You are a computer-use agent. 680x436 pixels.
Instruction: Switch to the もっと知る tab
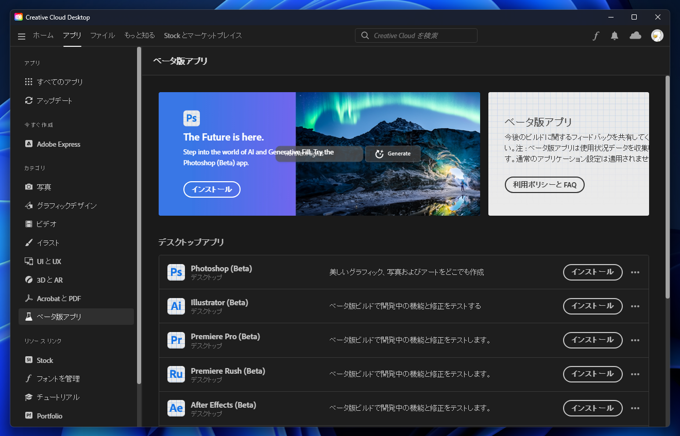point(139,36)
